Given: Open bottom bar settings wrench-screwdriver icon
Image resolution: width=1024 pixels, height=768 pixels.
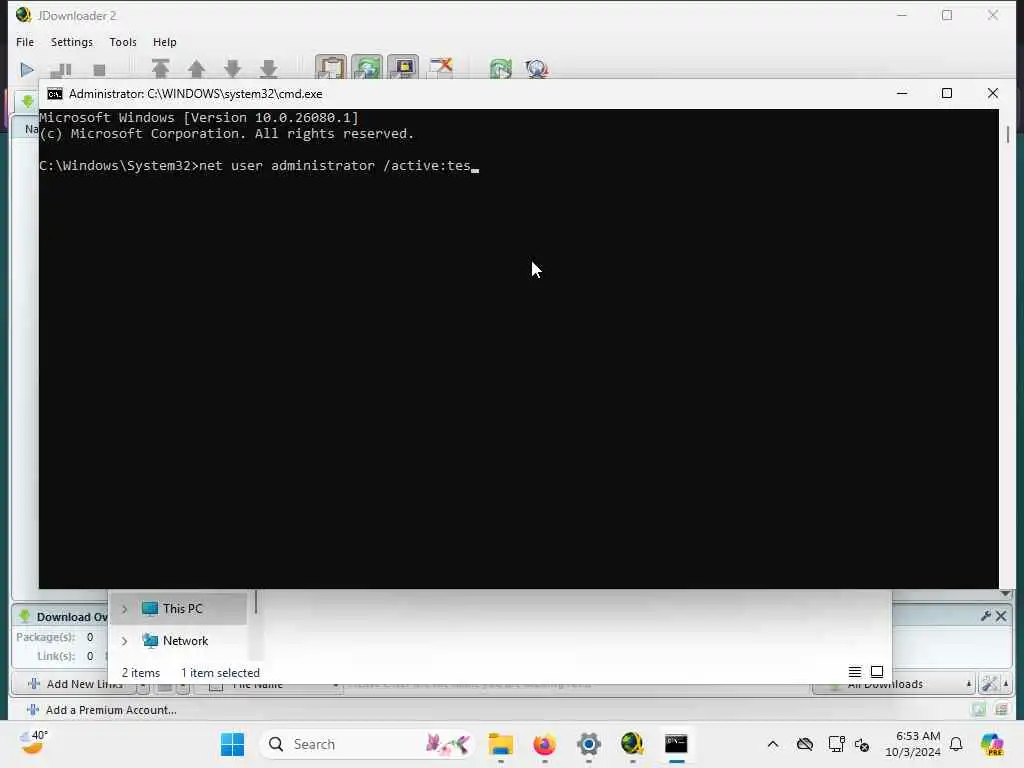Looking at the screenshot, I should tap(989, 684).
